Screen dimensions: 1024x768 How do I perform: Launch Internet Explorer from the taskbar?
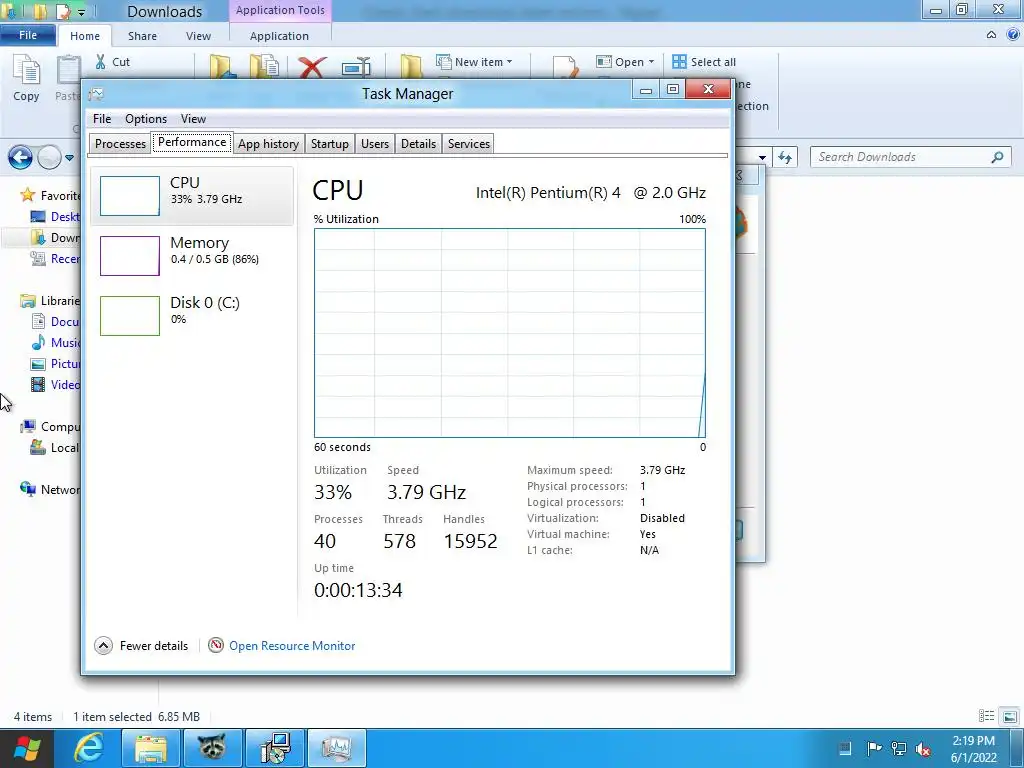click(x=88, y=748)
